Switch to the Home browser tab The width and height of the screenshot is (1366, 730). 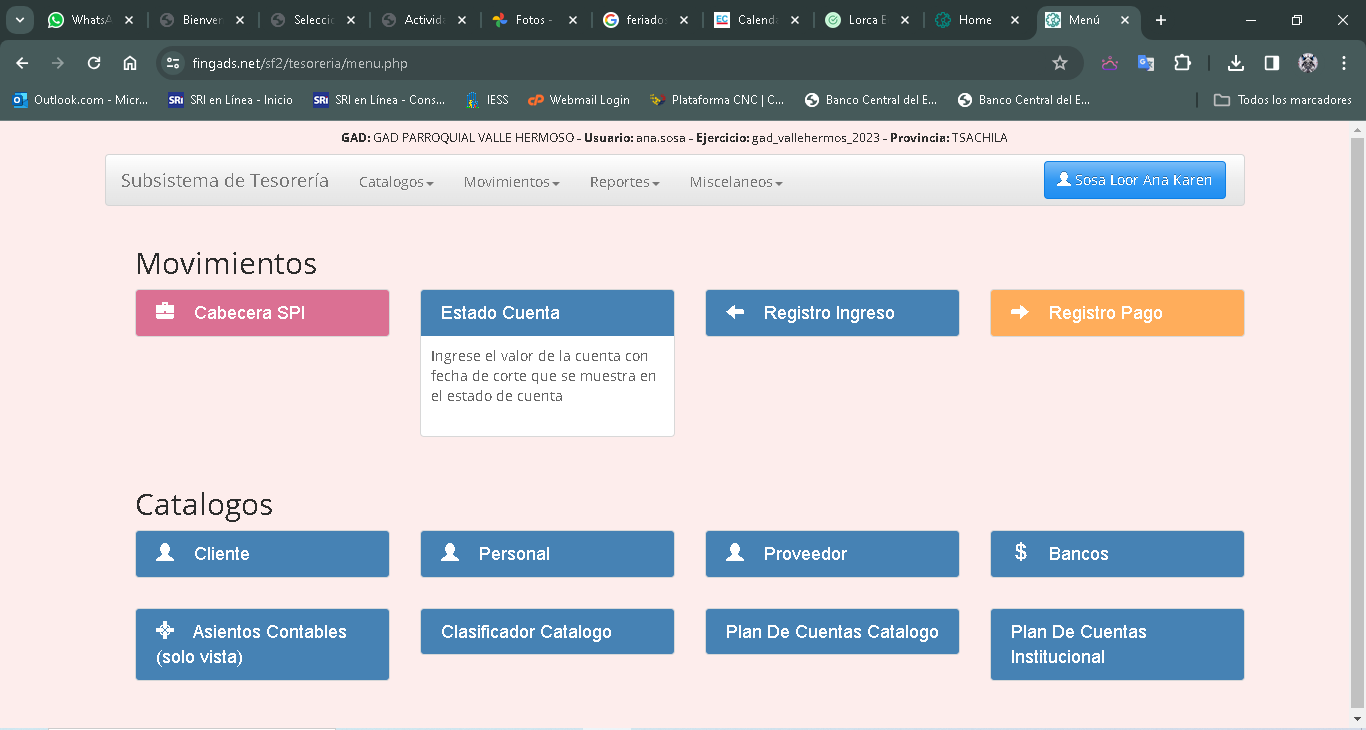click(x=974, y=20)
